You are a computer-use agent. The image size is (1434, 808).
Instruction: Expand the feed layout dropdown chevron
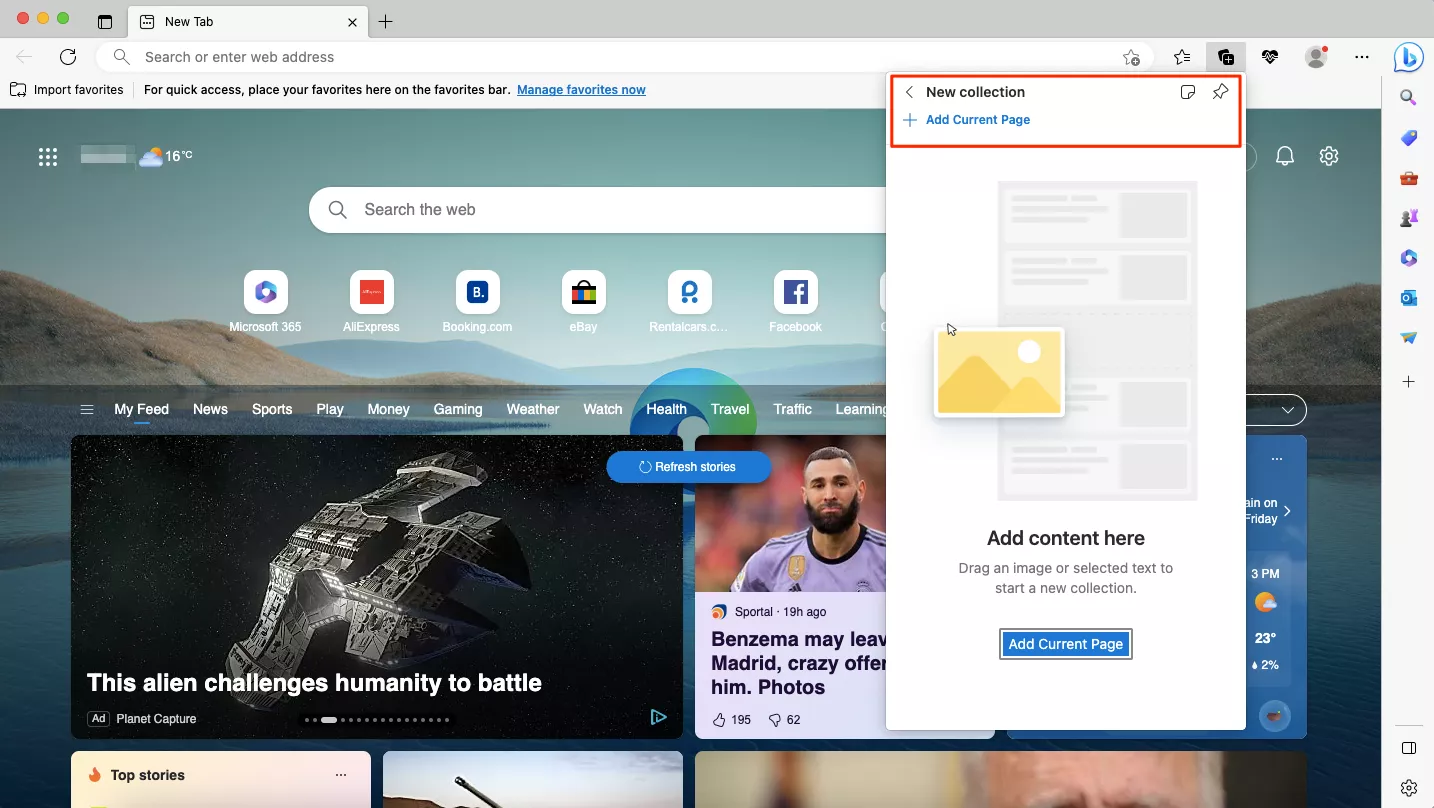point(1288,409)
